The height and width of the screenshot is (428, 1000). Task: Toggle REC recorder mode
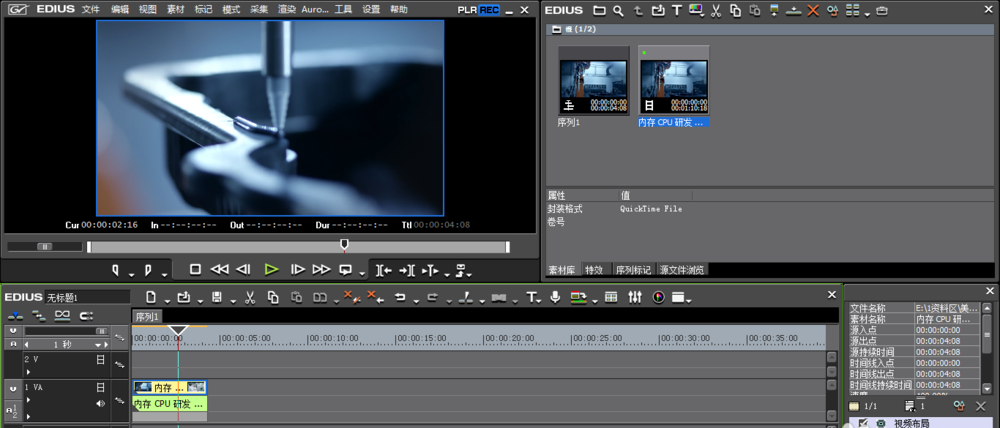[x=489, y=9]
